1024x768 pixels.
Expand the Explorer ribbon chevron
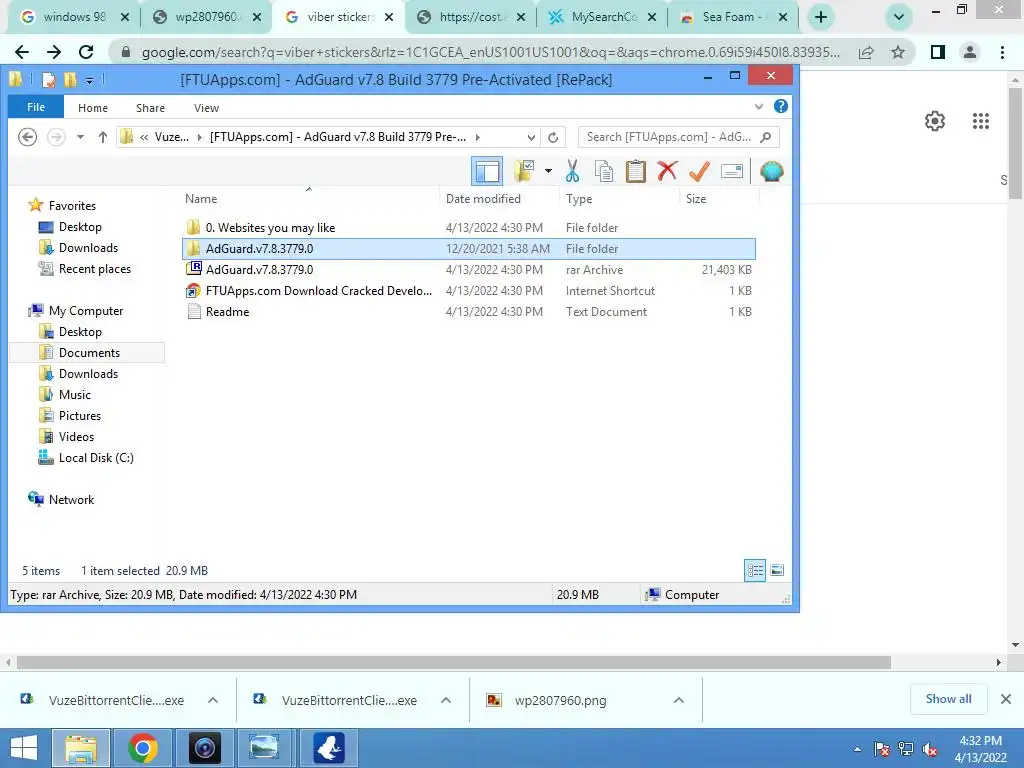coord(758,106)
